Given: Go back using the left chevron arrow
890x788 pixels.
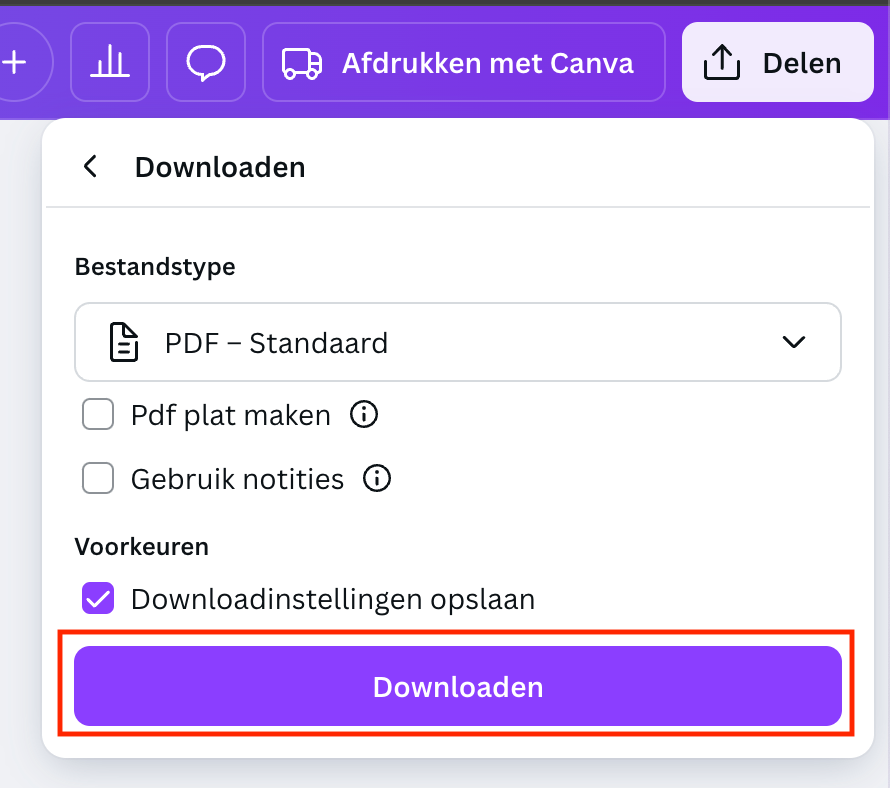Looking at the screenshot, I should click(x=90, y=166).
